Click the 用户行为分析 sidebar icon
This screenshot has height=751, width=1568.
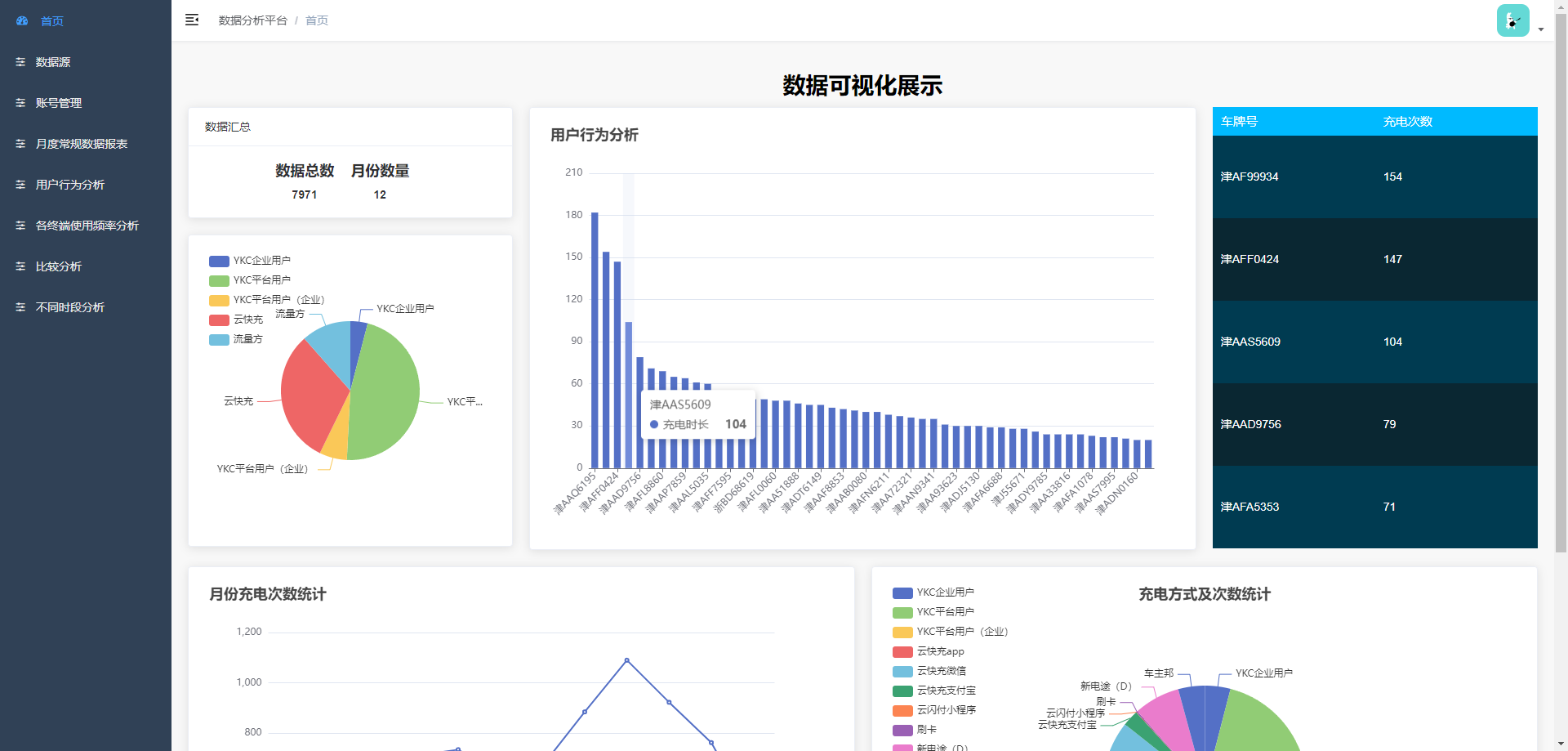click(20, 185)
